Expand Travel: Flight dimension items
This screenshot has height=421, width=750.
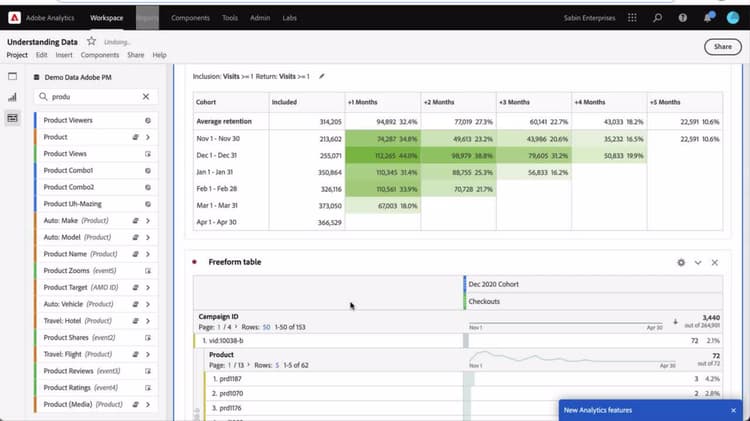pyautogui.click(x=148, y=355)
